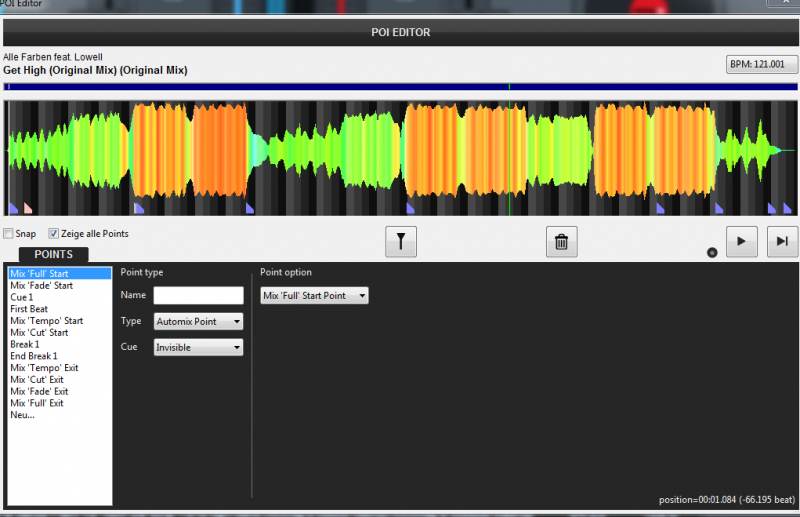Click into the Name input field
The height and width of the screenshot is (517, 800).
point(198,296)
